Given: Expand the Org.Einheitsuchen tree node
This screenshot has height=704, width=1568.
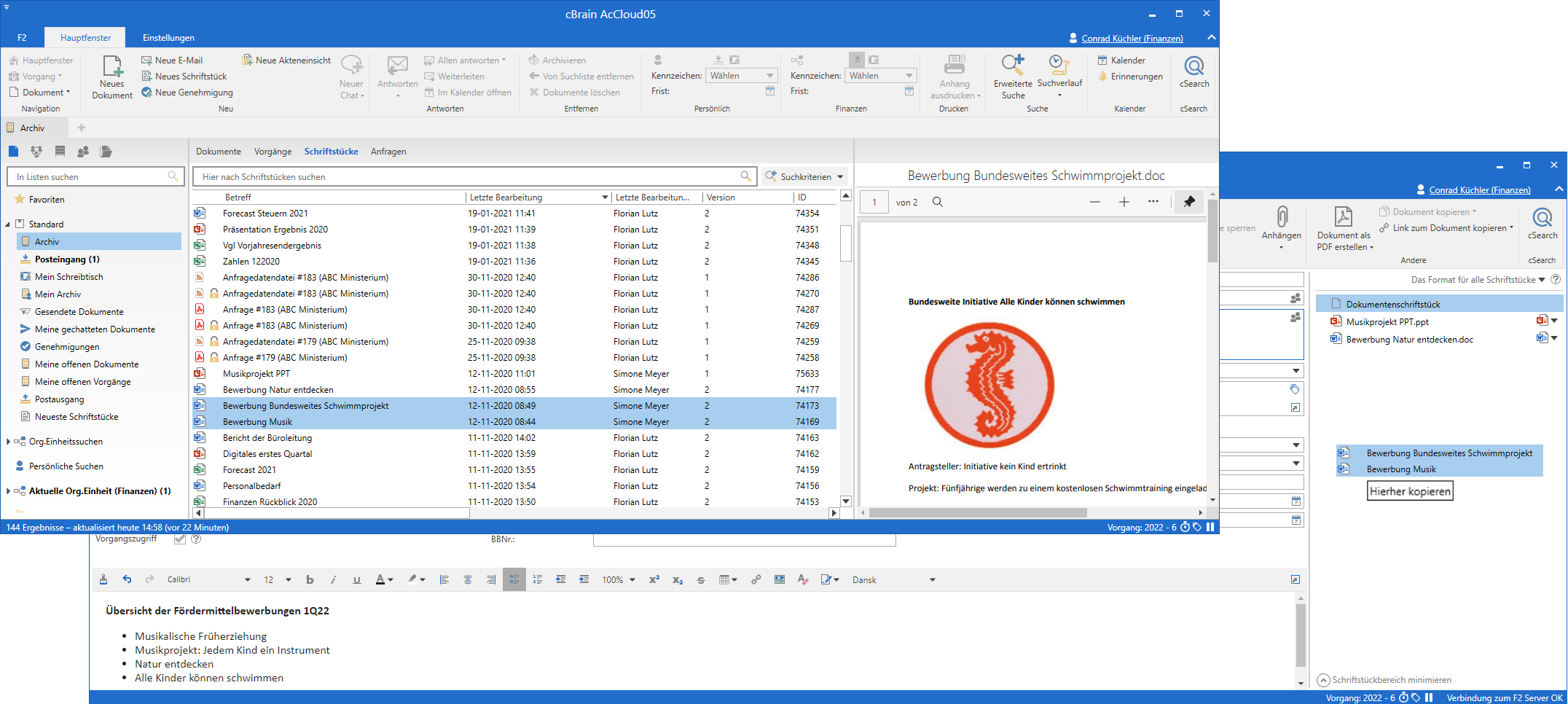Looking at the screenshot, I should [x=8, y=441].
